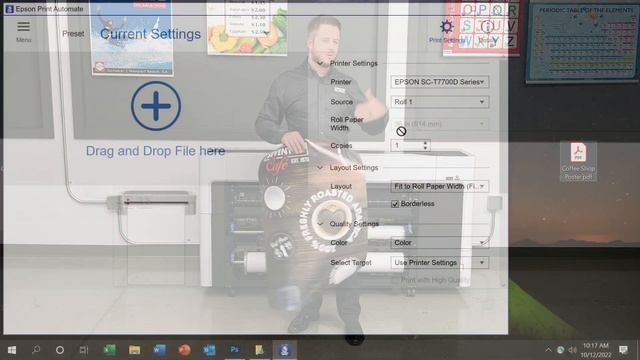Open File Explorer from taskbar
Screen dimensions: 640x360
point(134,350)
